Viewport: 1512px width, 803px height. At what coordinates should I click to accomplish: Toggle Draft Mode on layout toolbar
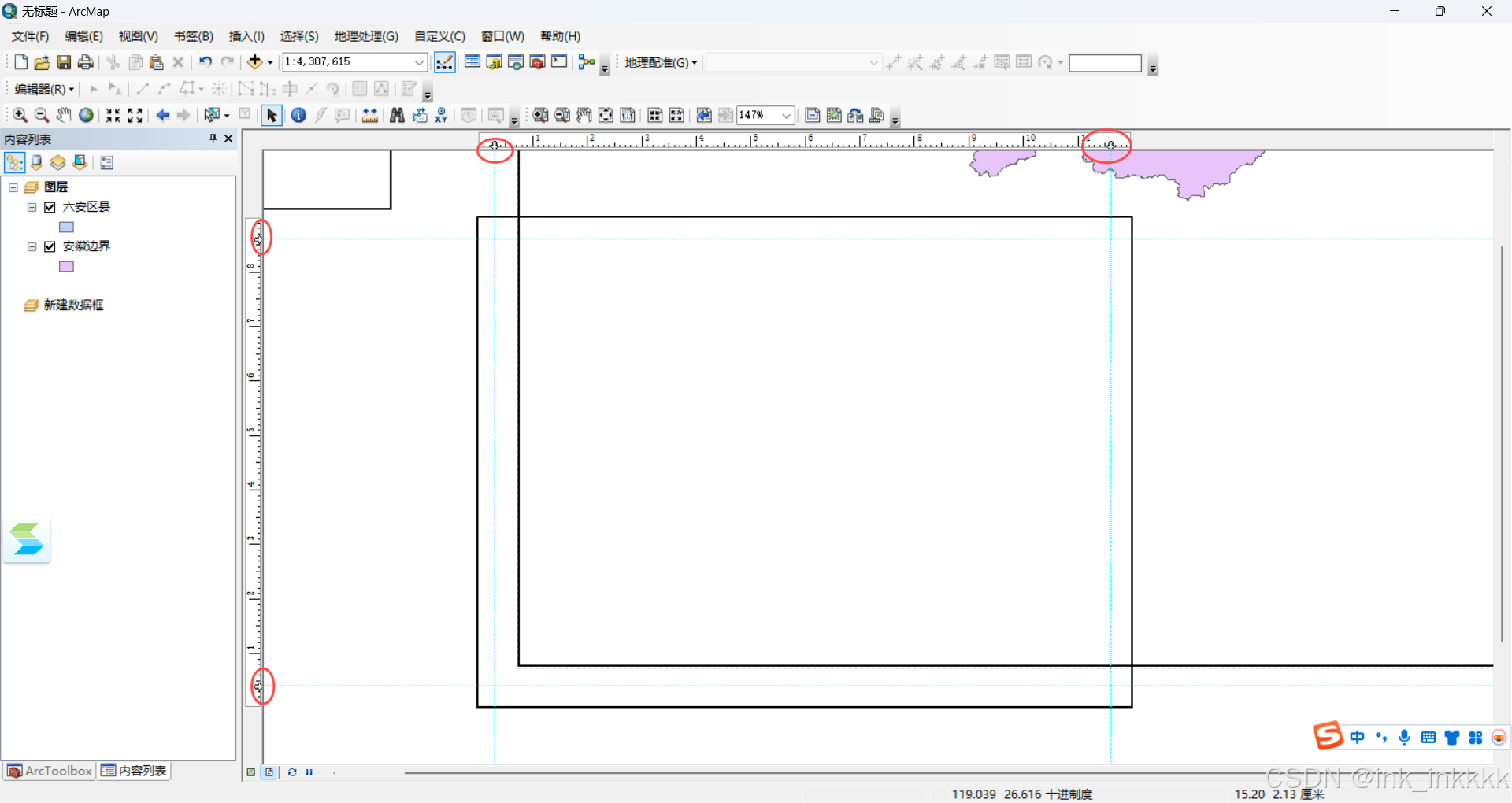[x=813, y=115]
